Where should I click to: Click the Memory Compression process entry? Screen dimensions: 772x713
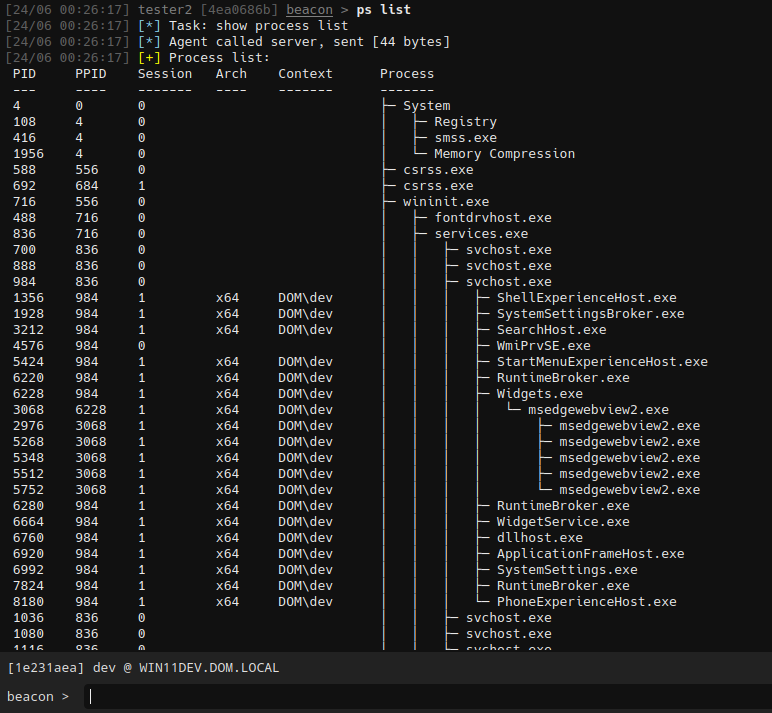504,154
